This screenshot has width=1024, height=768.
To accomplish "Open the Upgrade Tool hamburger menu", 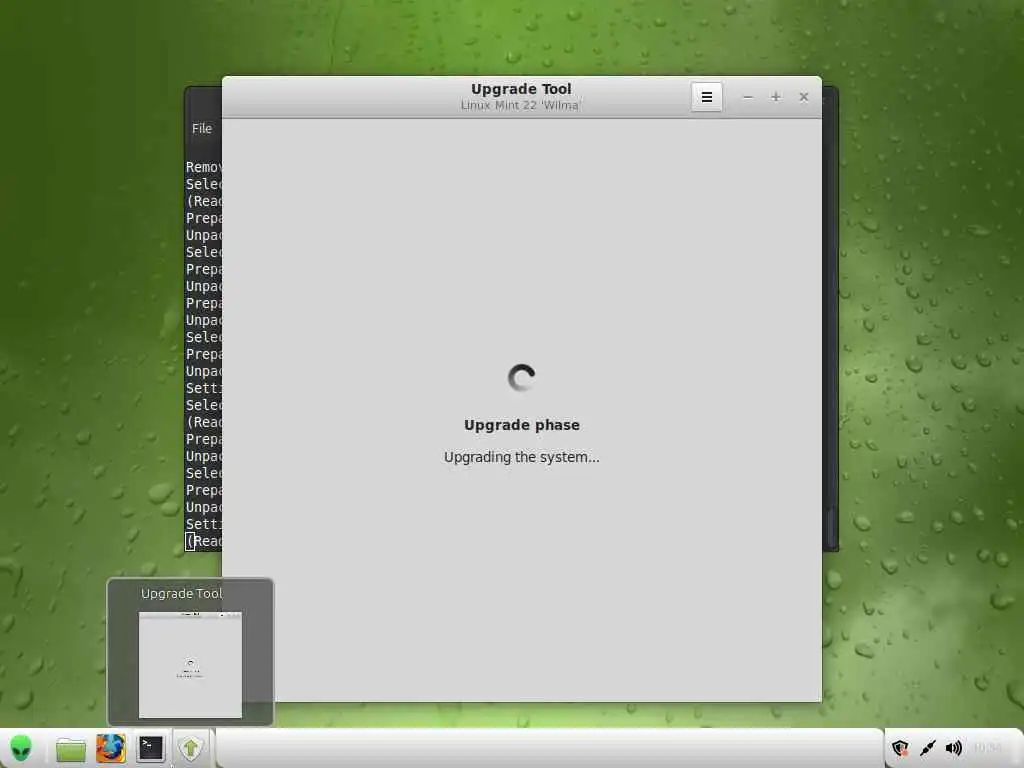I will coord(707,97).
